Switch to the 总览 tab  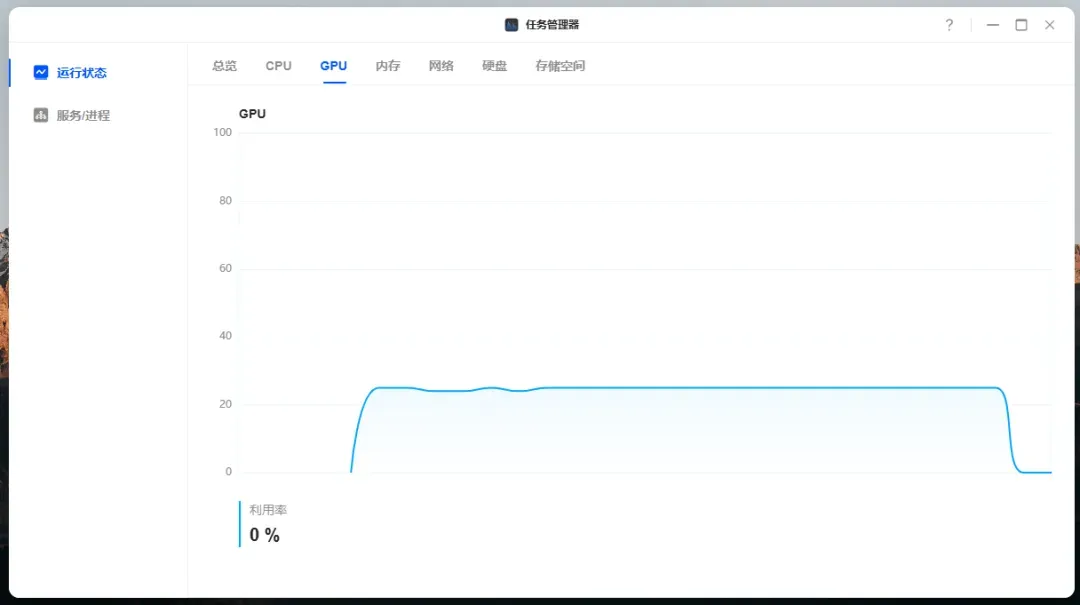point(225,66)
